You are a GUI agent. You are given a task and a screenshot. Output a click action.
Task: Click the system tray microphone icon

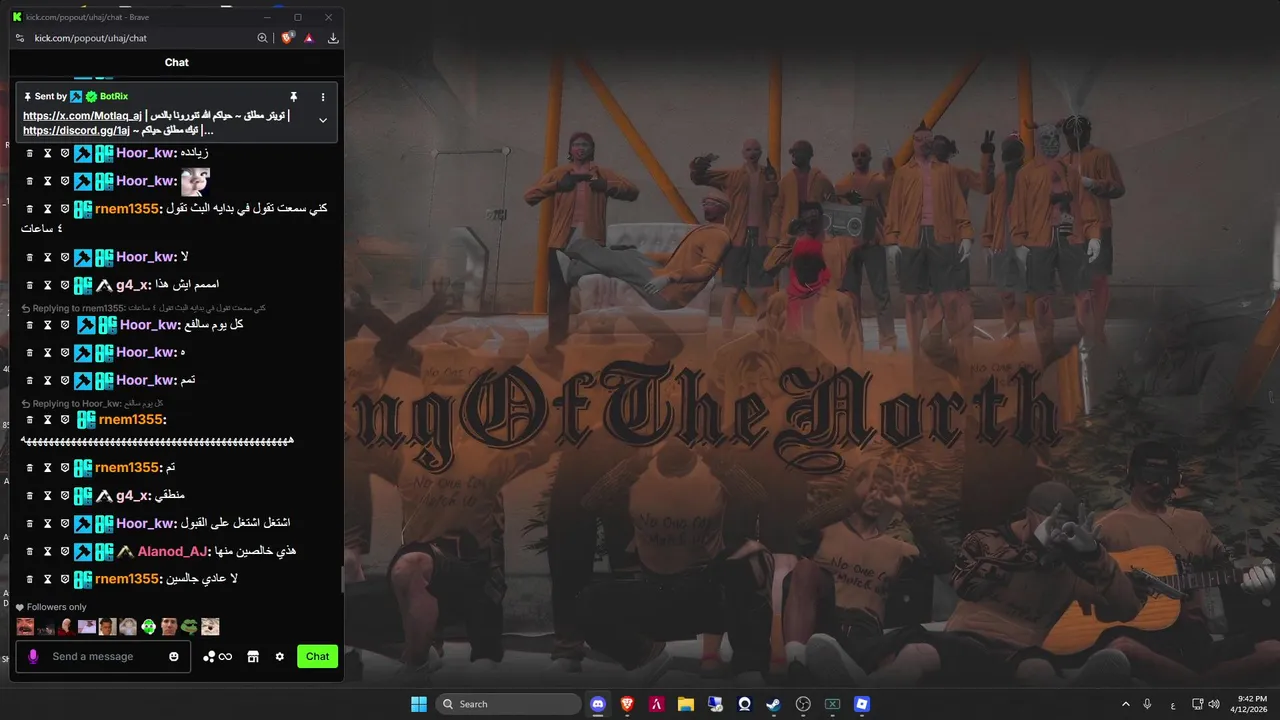point(1147,704)
